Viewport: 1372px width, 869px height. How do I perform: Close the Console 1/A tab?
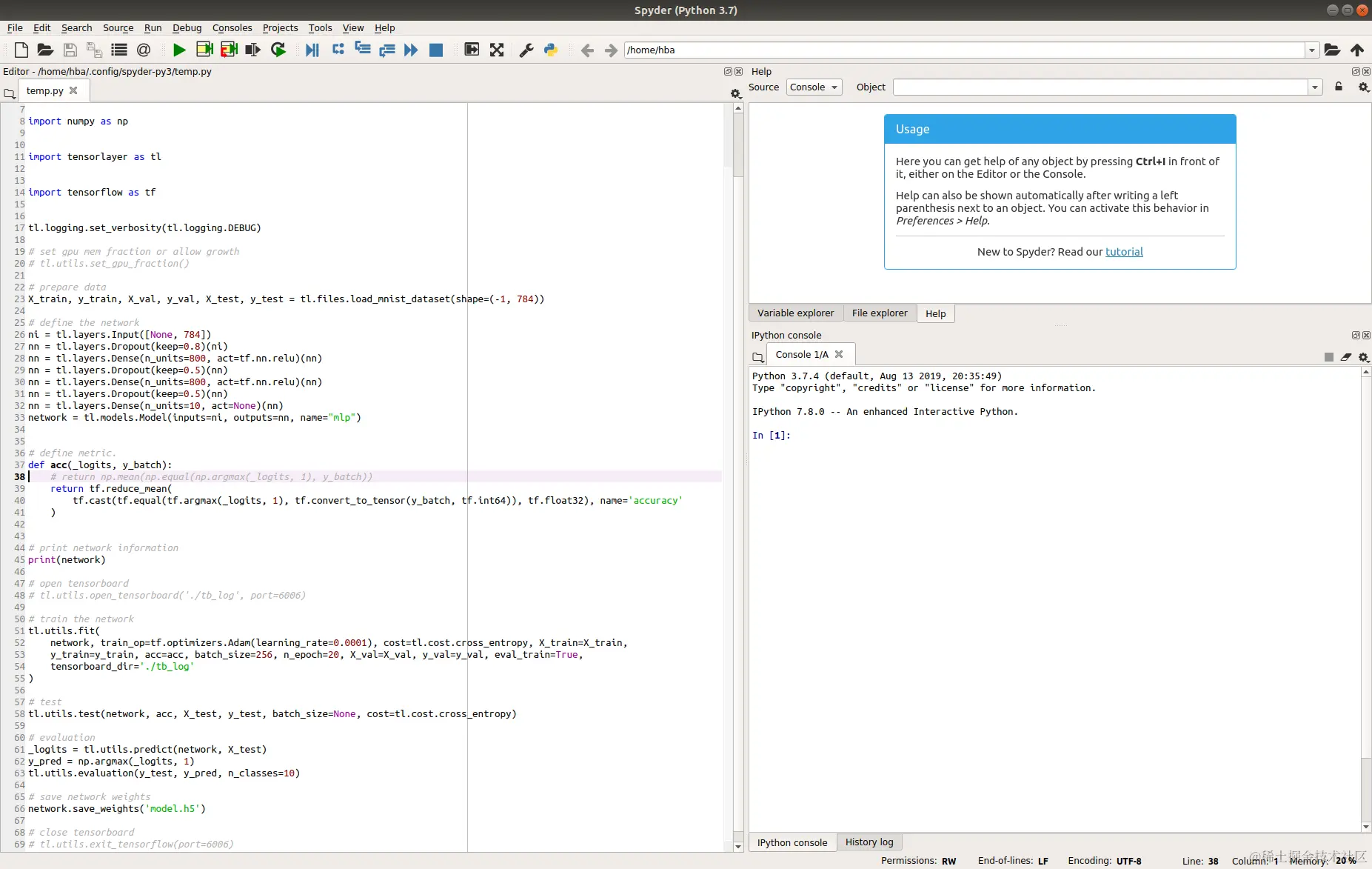pos(839,355)
